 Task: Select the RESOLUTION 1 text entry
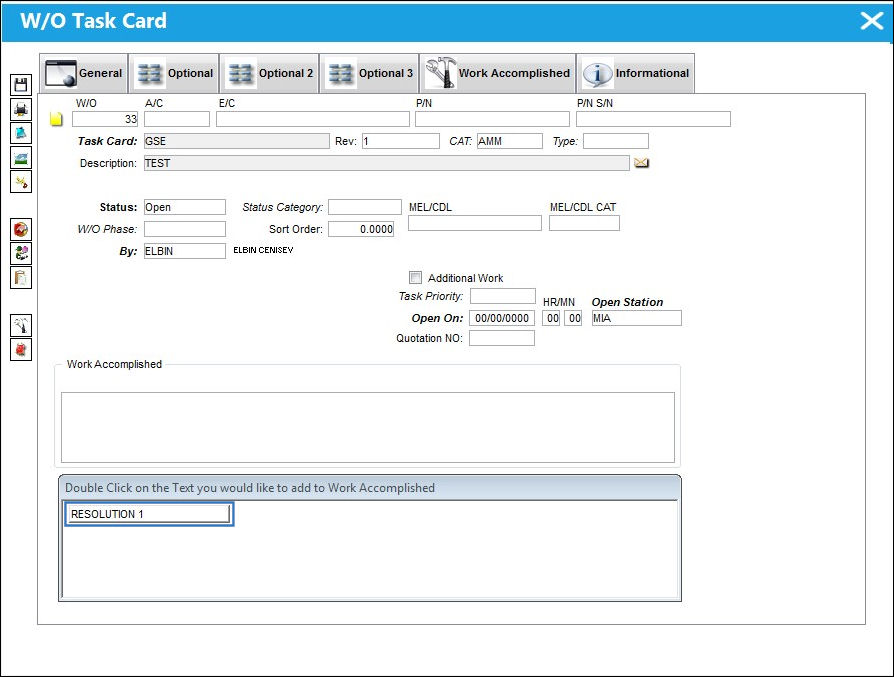pyautogui.click(x=149, y=514)
